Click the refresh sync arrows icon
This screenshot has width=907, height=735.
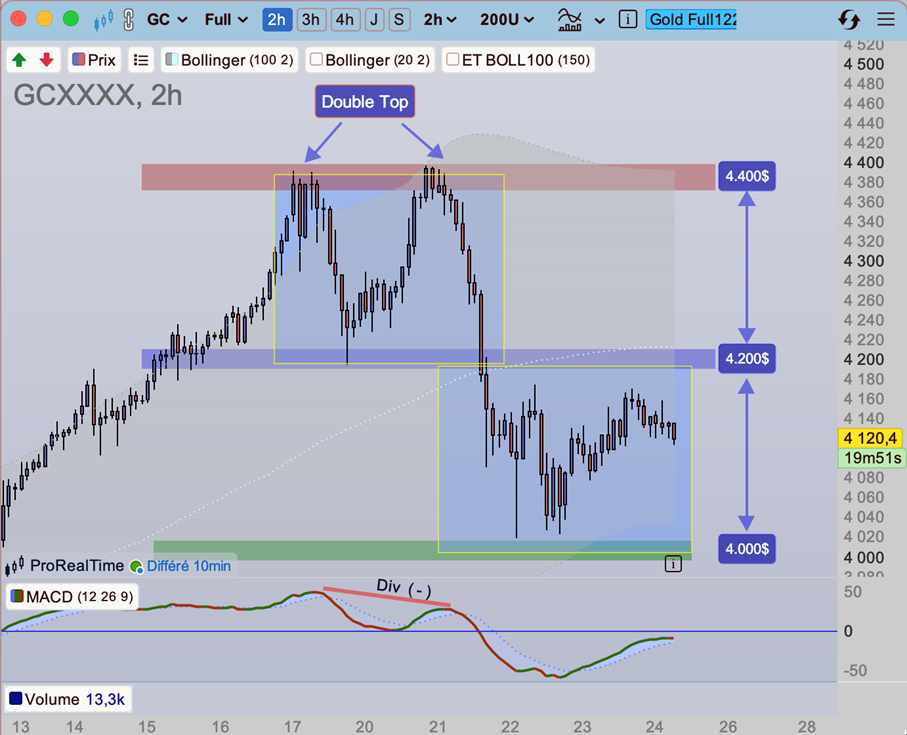(x=849, y=19)
